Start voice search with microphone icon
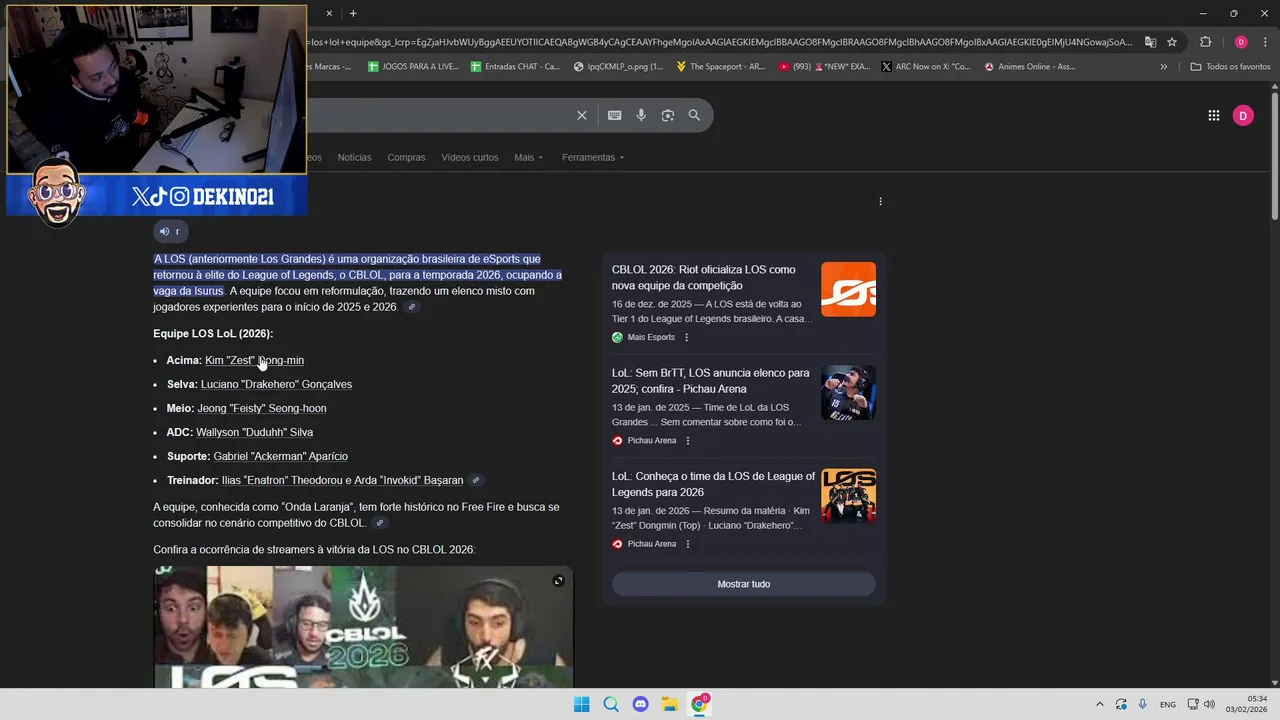The width and height of the screenshot is (1280, 720). [641, 115]
